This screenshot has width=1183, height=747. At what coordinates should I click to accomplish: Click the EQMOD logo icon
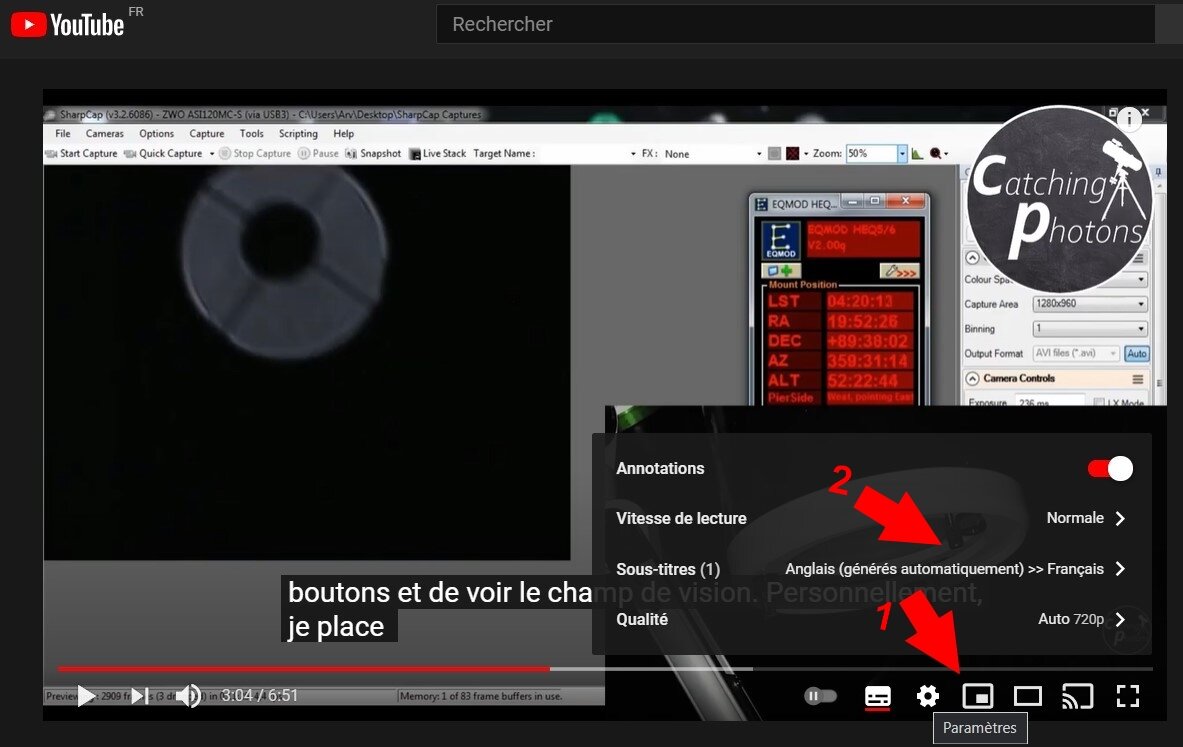[x=781, y=241]
